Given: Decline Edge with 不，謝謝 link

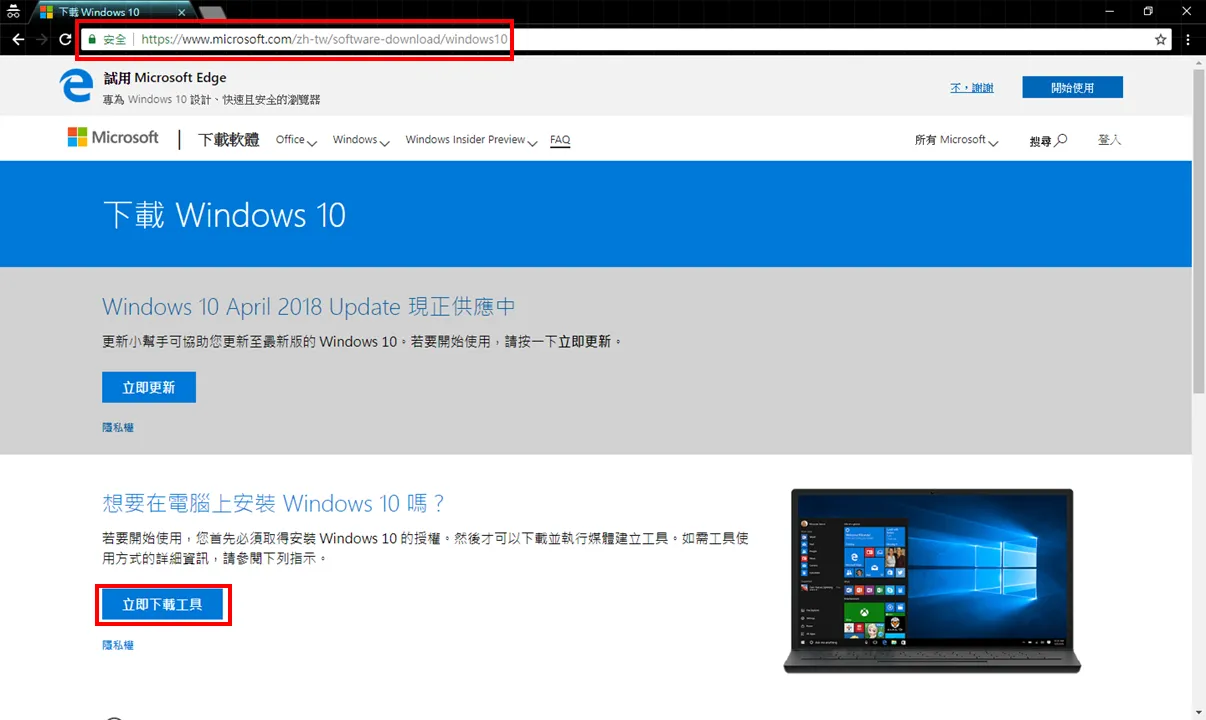Looking at the screenshot, I should click(972, 88).
